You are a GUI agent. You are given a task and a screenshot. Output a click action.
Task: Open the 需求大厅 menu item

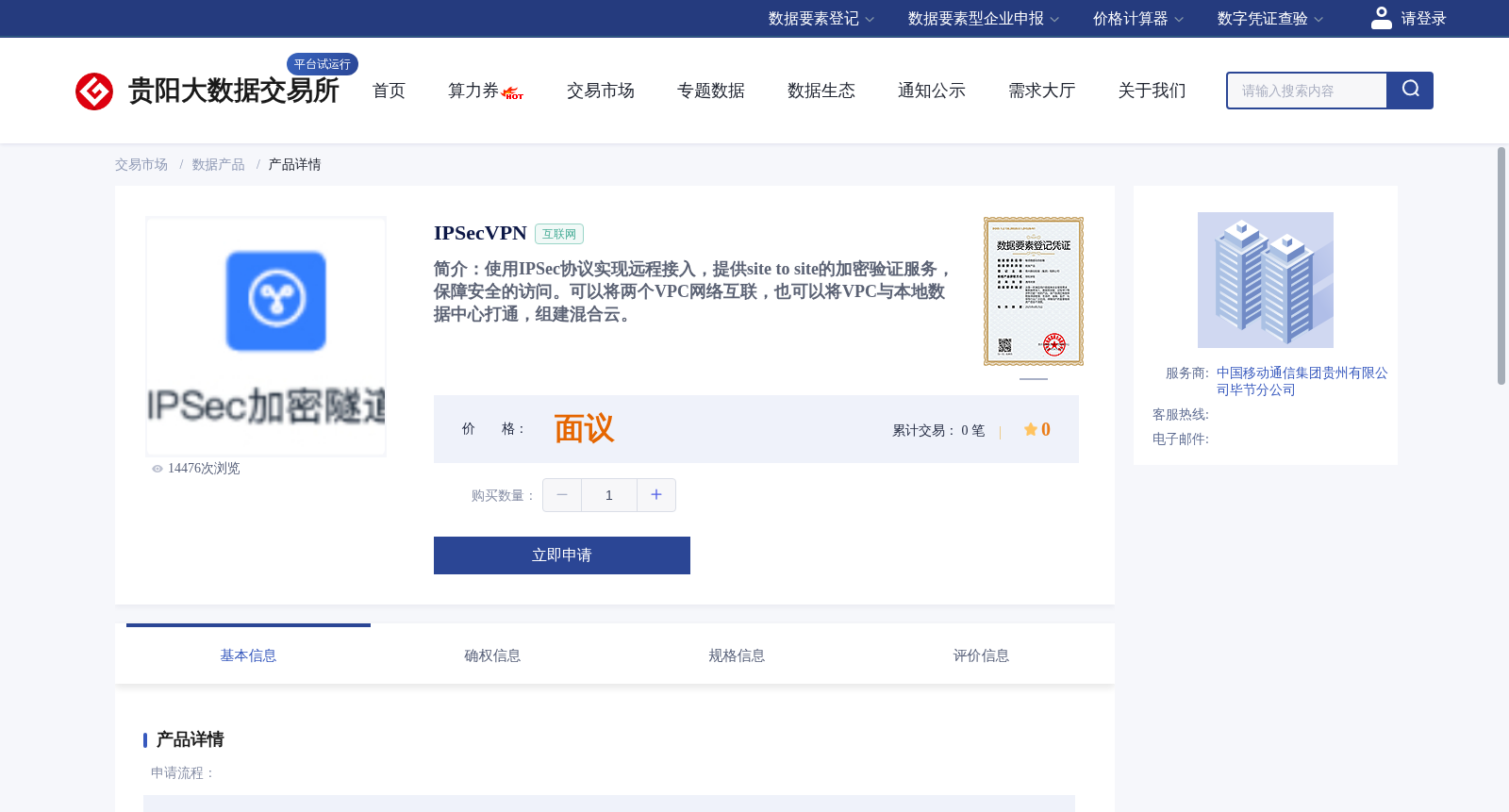tap(1042, 91)
